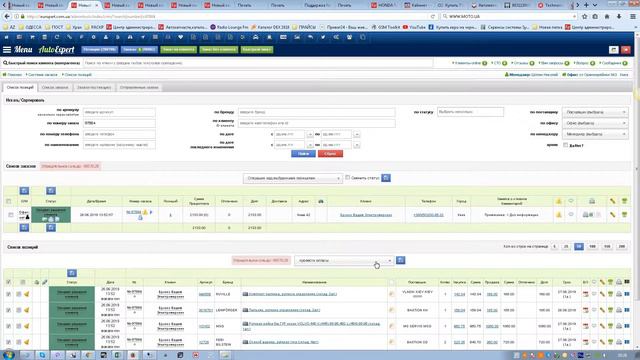Toggle the Сменить статус checkbox
The image size is (640, 360).
coord(347,178)
